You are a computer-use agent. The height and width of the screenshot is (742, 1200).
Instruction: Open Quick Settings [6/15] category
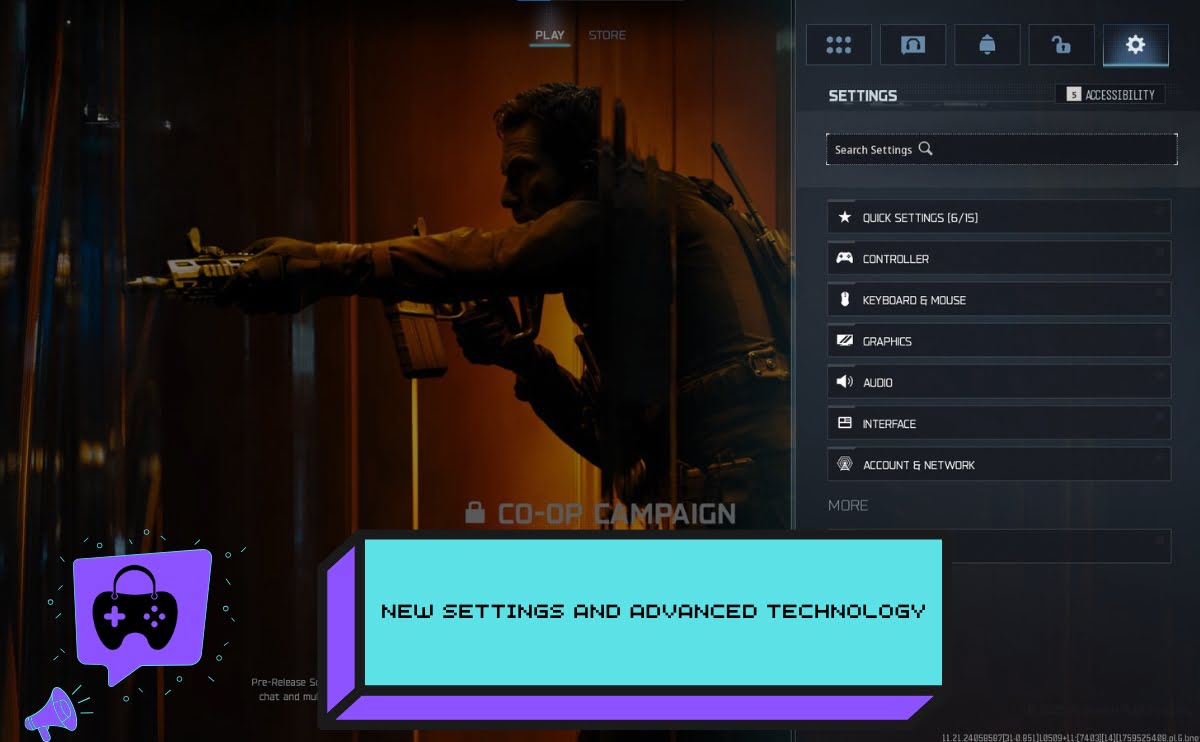[x=999, y=216]
